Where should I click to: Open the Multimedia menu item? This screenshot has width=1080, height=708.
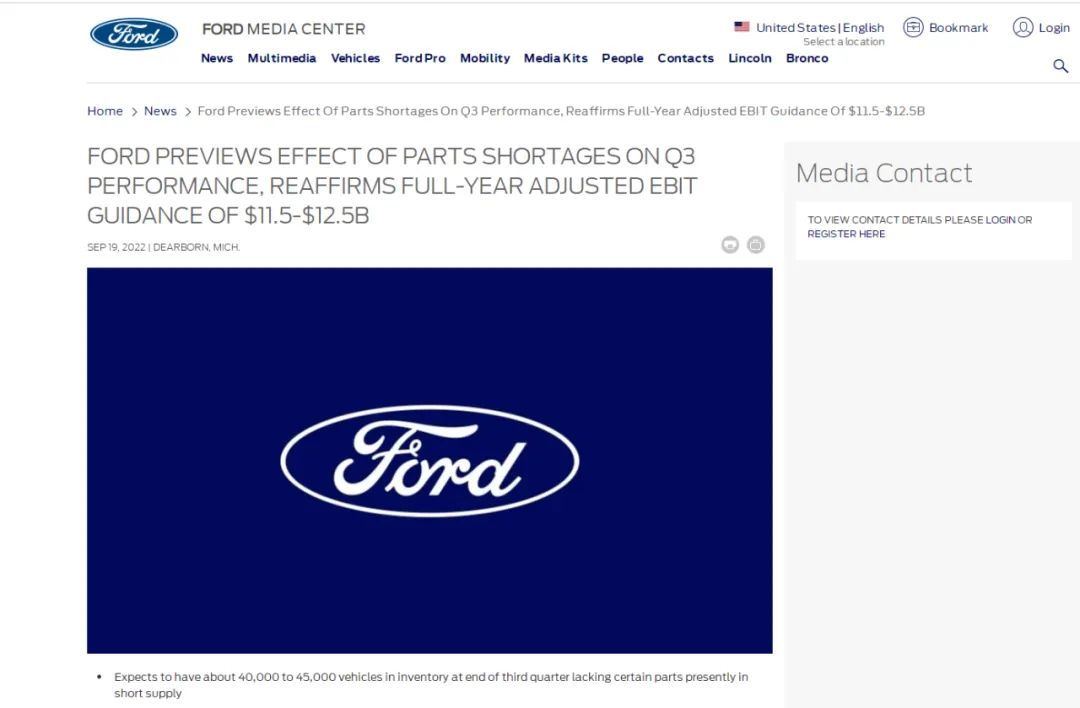click(282, 59)
